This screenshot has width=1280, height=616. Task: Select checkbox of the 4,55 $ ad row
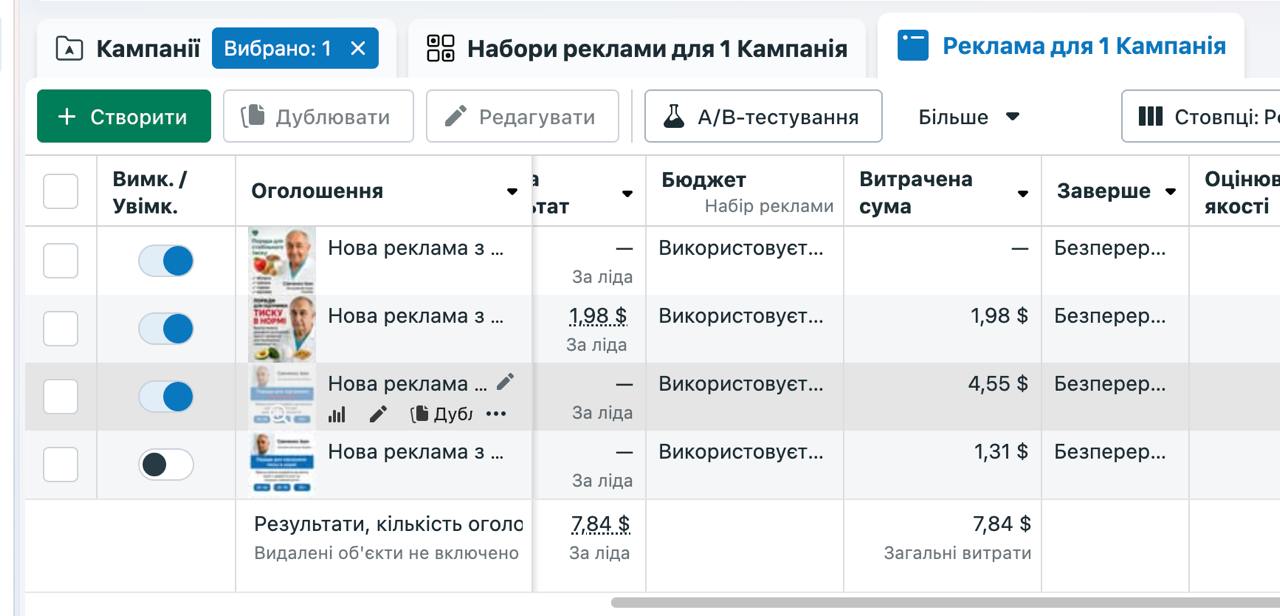pos(61,397)
